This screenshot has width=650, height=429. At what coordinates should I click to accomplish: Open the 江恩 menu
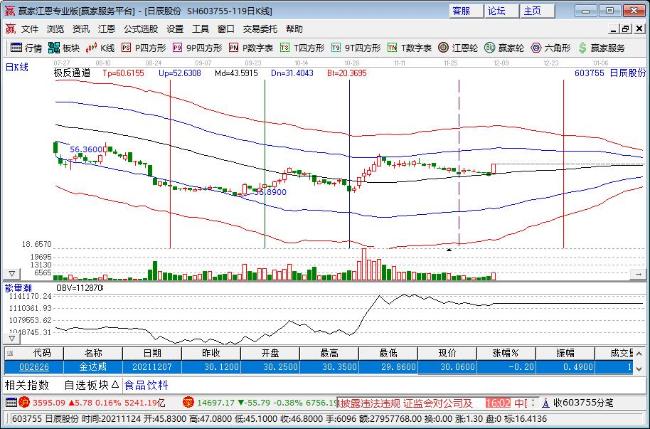coord(107,29)
